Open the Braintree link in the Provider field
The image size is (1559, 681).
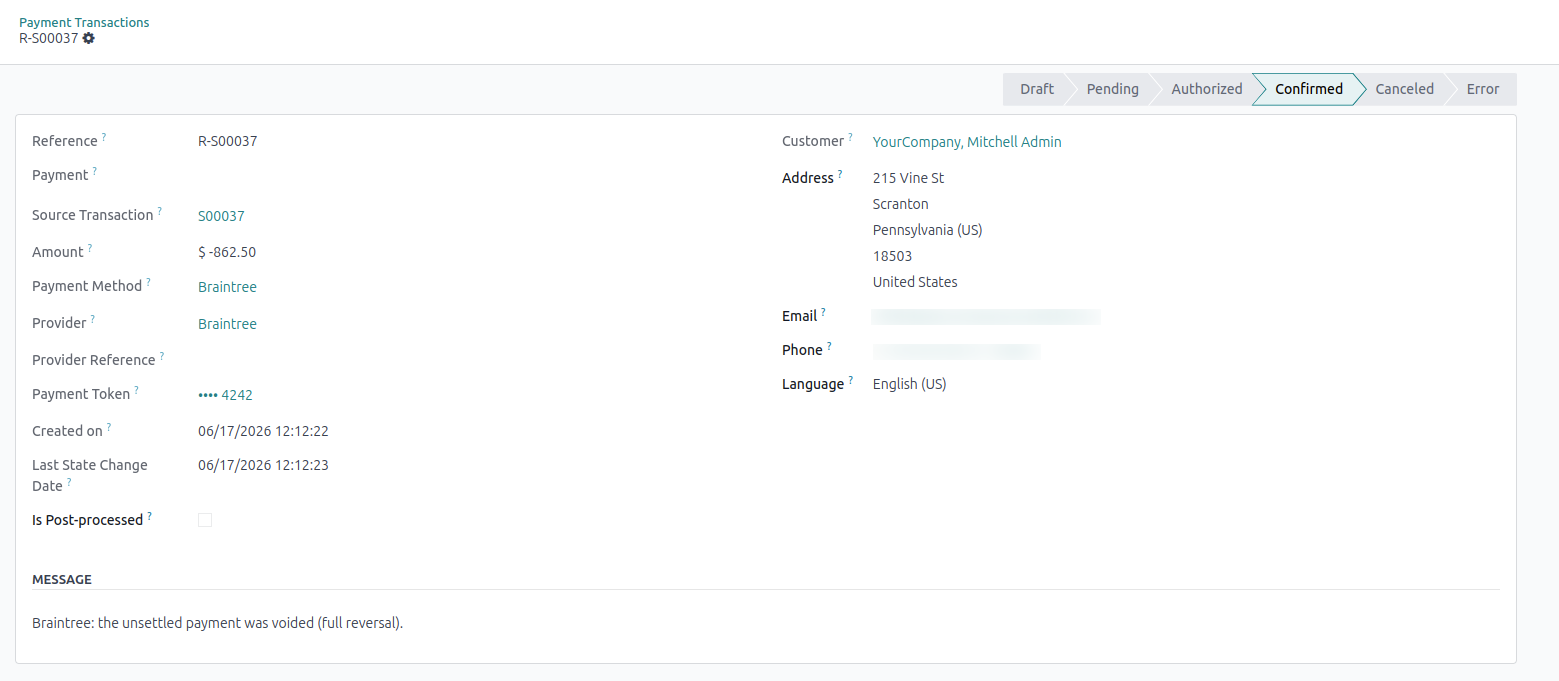coord(227,324)
